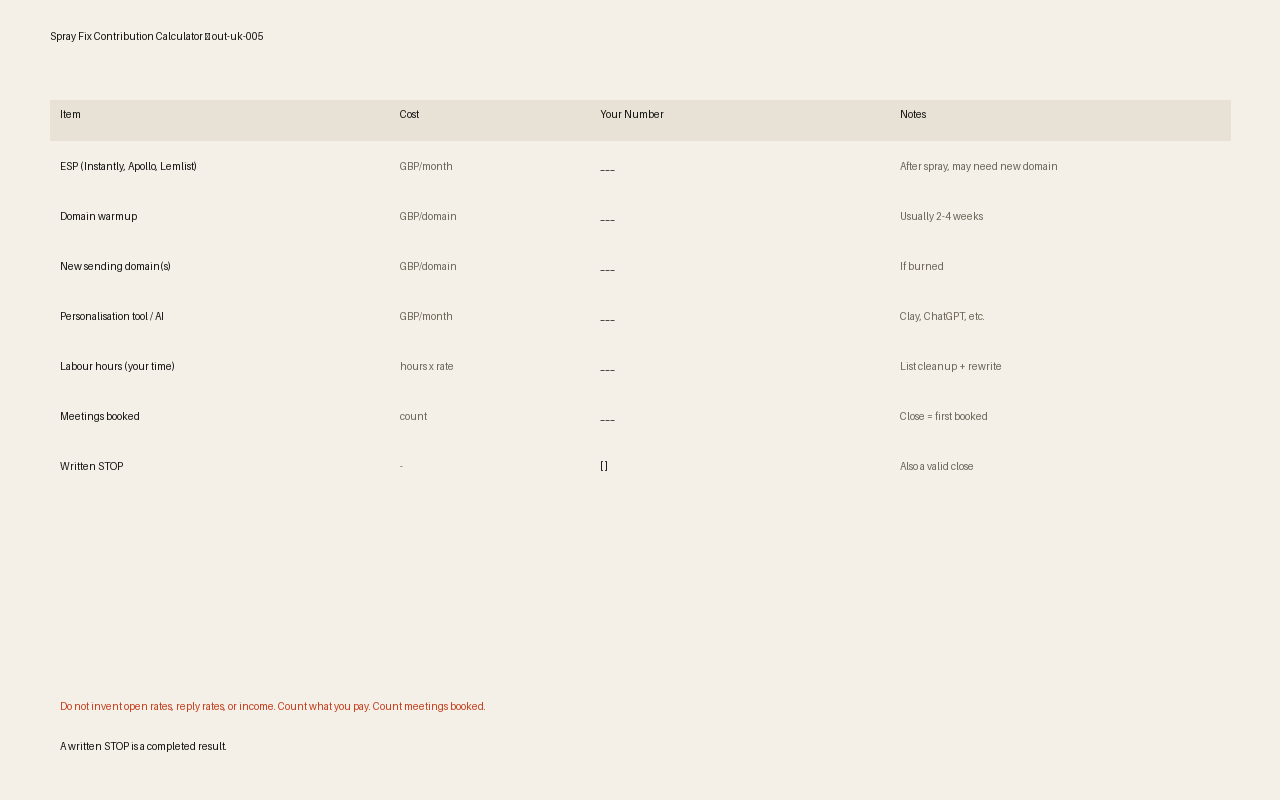The image size is (1280, 800).
Task: Click the Labour hours (your time) label
Action: (x=117, y=367)
